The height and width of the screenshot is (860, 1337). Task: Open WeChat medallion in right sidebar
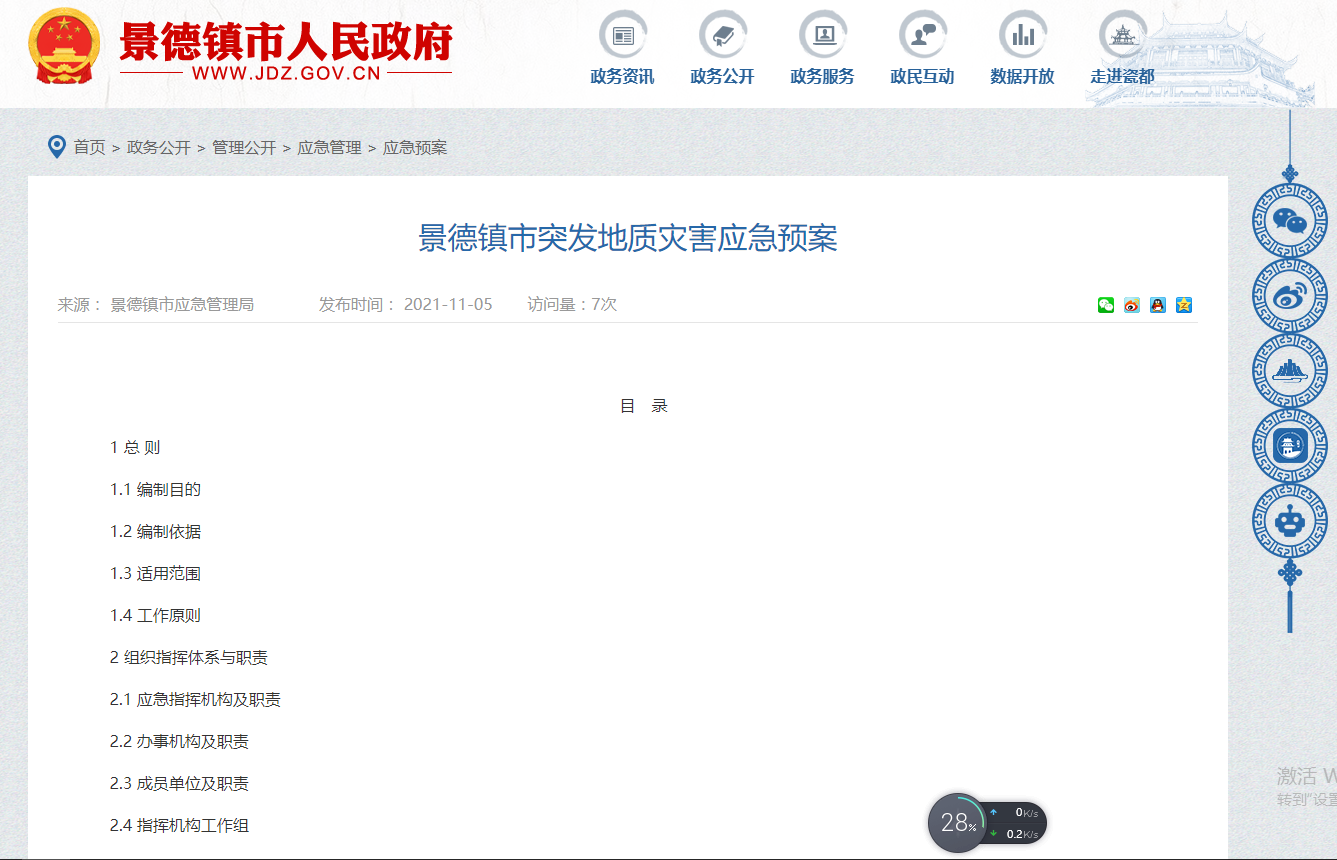1289,221
